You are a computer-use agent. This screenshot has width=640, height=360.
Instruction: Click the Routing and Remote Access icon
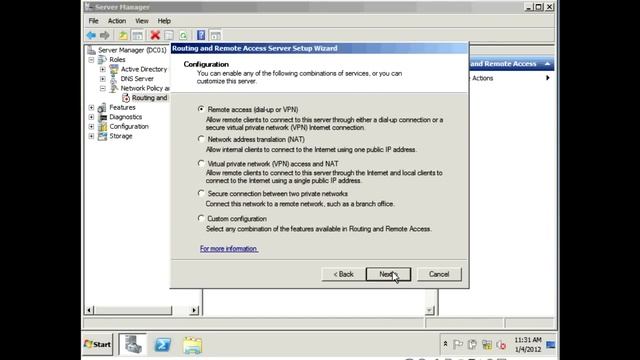pyautogui.click(x=126, y=98)
